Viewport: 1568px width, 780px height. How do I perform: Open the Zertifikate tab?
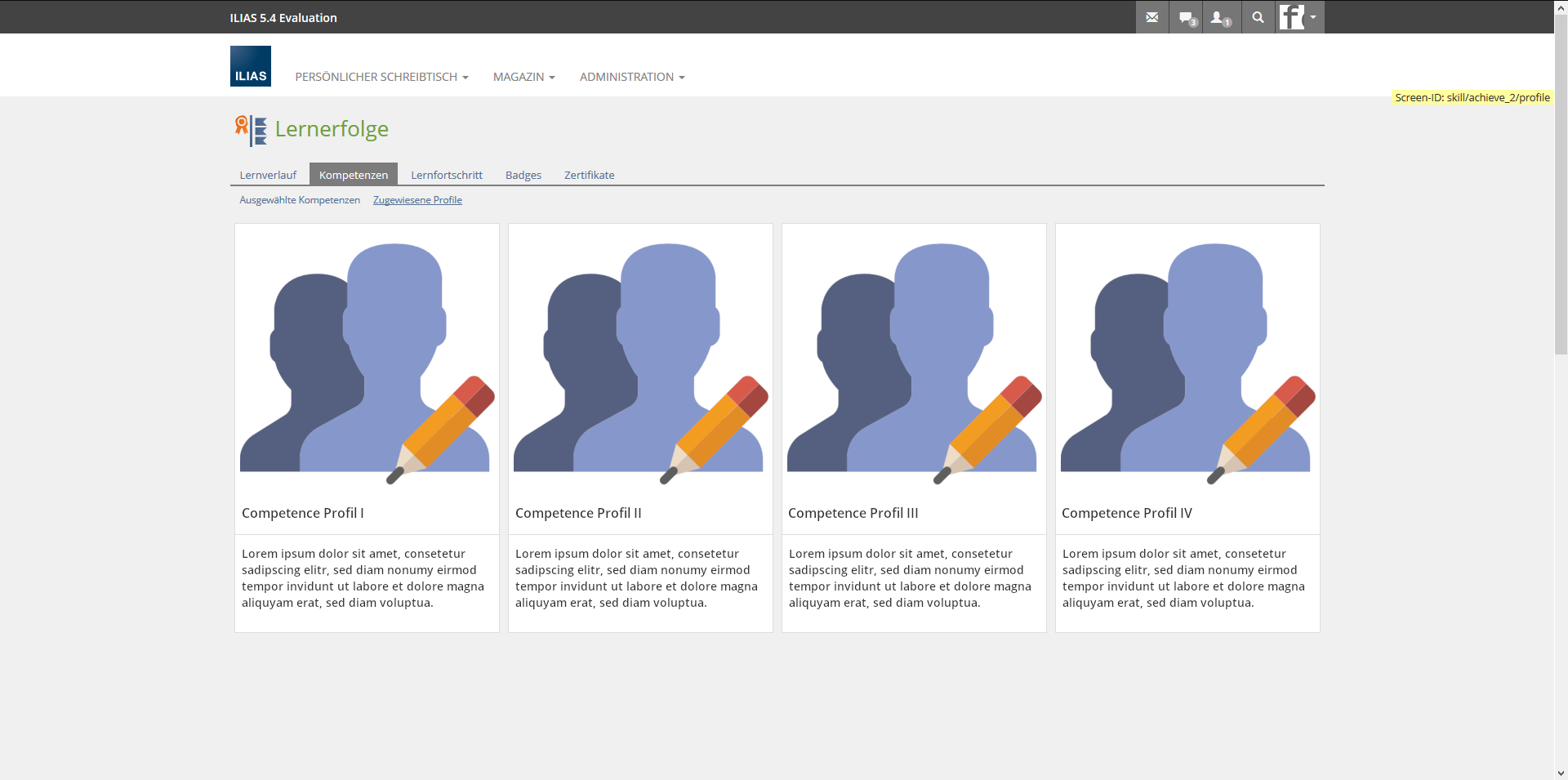point(589,175)
